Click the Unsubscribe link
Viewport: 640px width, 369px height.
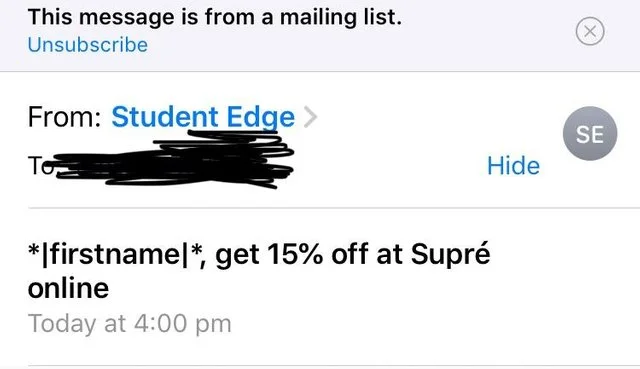click(x=88, y=45)
